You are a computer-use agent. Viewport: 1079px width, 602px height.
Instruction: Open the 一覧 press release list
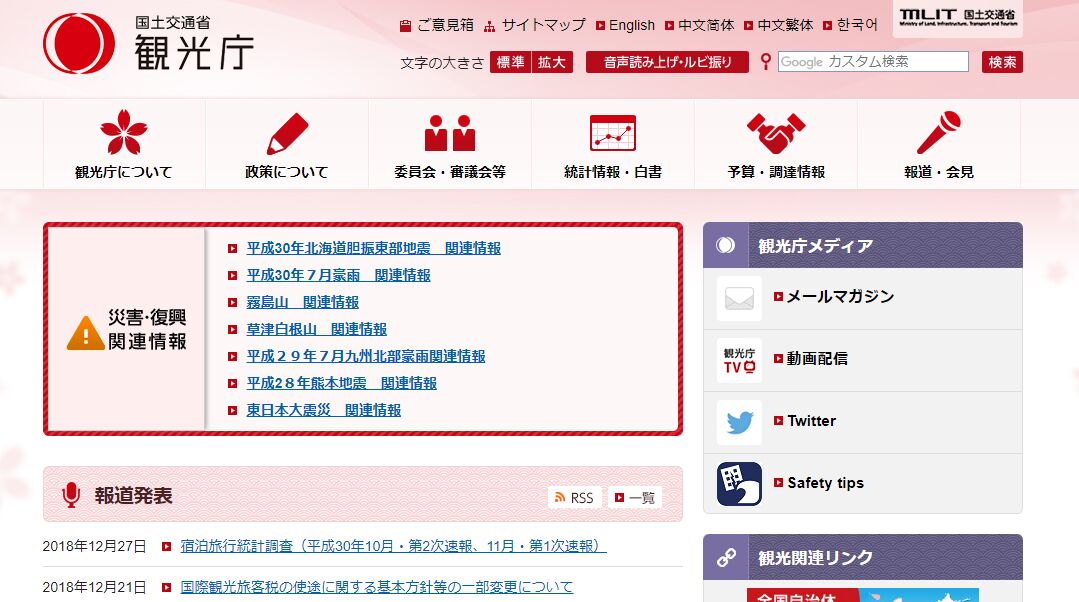tap(634, 497)
